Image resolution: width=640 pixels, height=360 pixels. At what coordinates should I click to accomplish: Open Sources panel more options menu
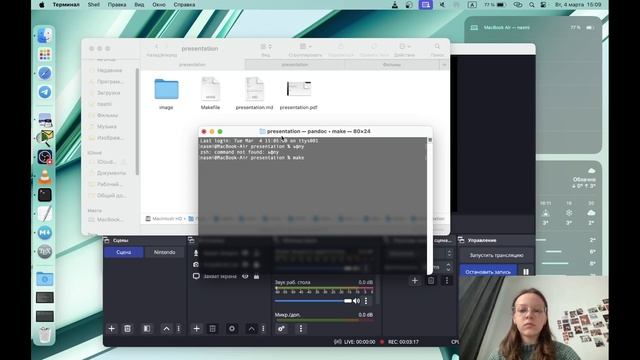click(263, 329)
